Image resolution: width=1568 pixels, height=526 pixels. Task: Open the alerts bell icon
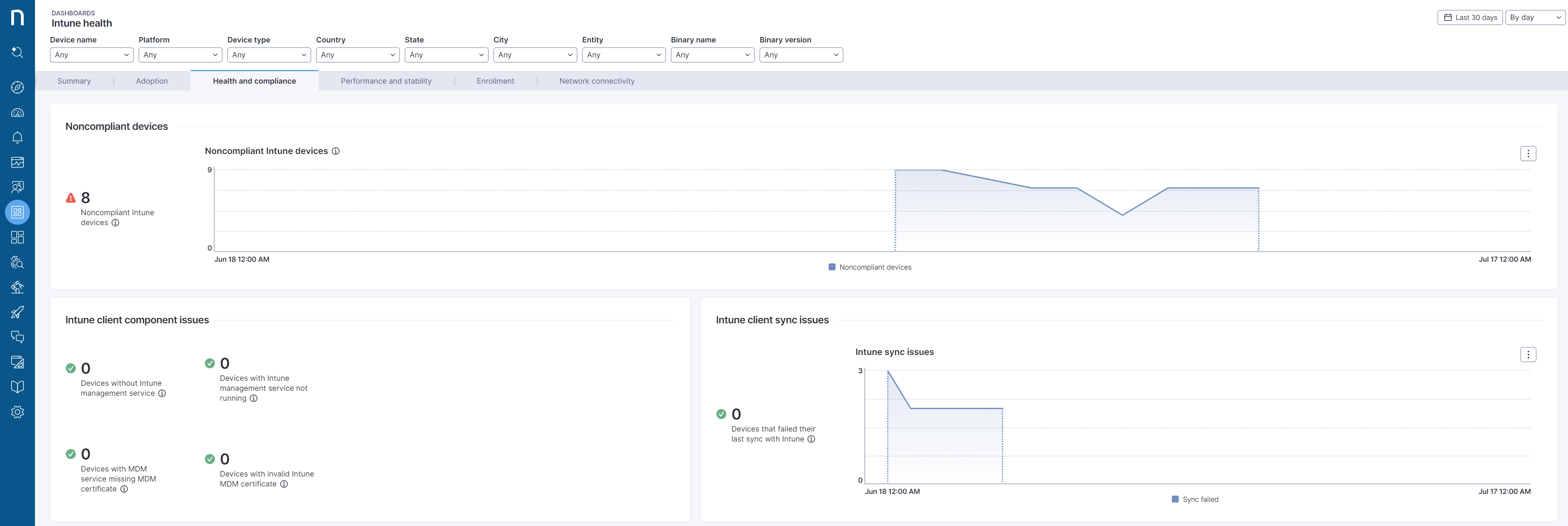click(x=17, y=137)
